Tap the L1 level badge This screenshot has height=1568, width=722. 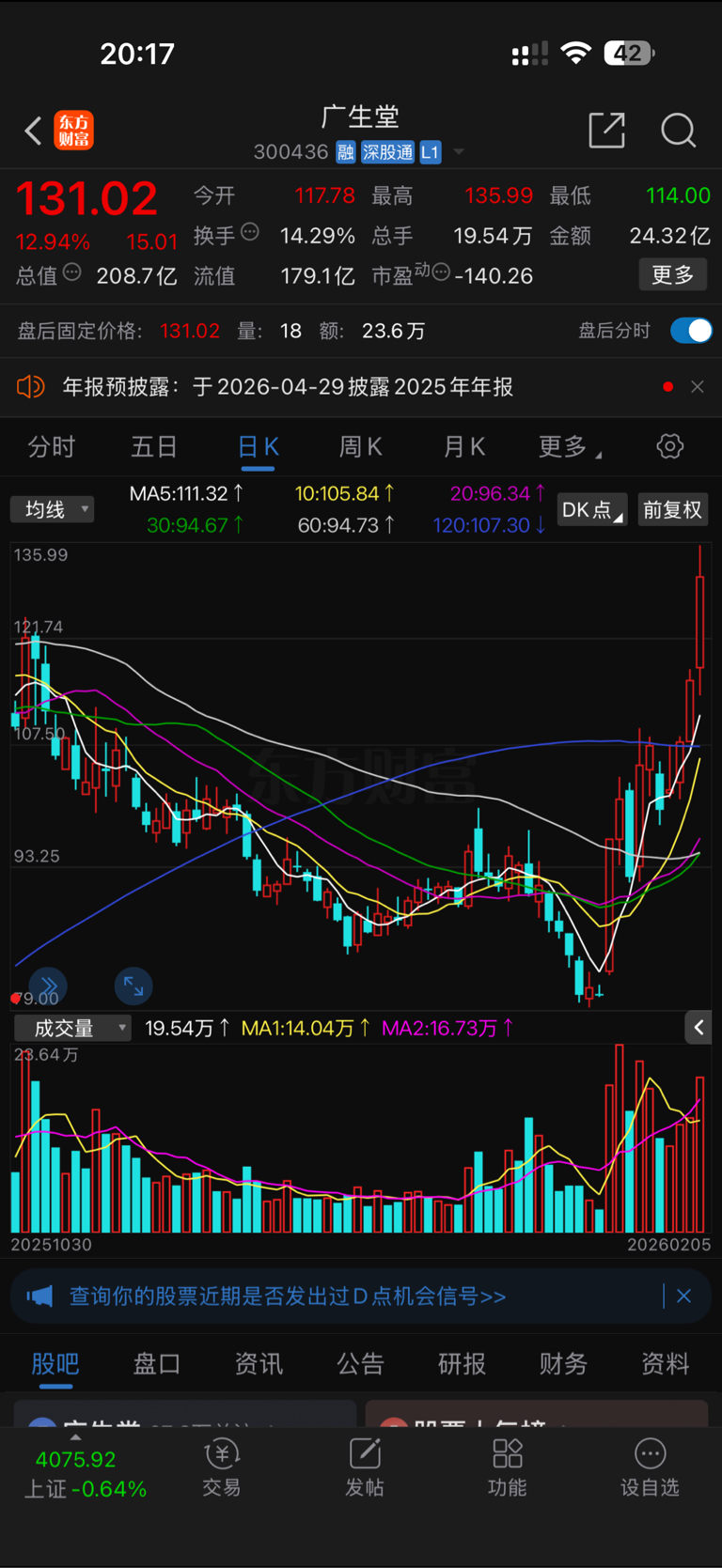click(430, 152)
